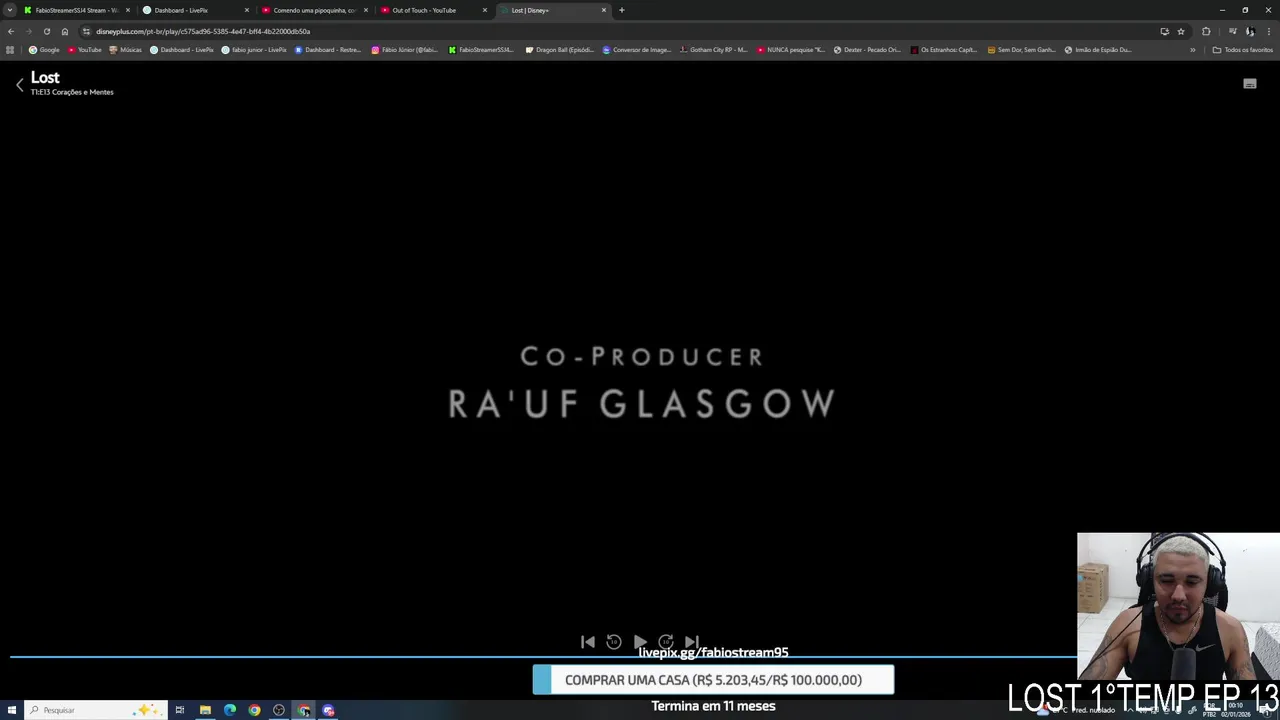Switch to Comendo uma pipoquinha tab

point(314,10)
